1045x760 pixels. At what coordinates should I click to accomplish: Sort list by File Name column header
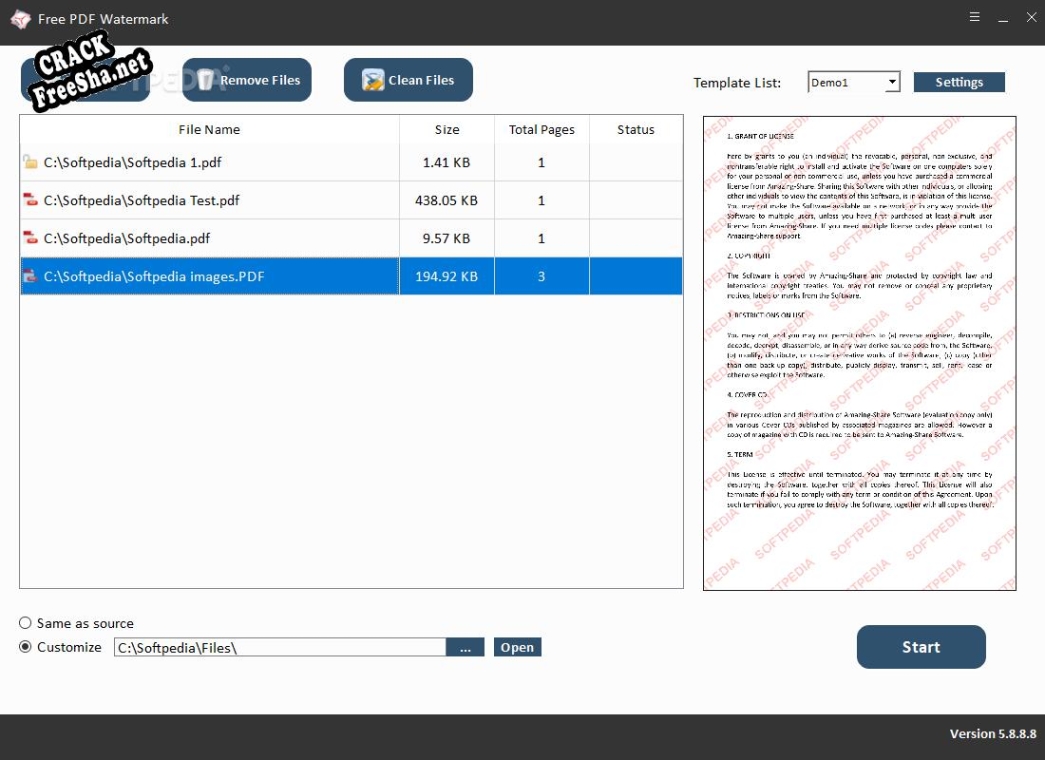click(209, 130)
